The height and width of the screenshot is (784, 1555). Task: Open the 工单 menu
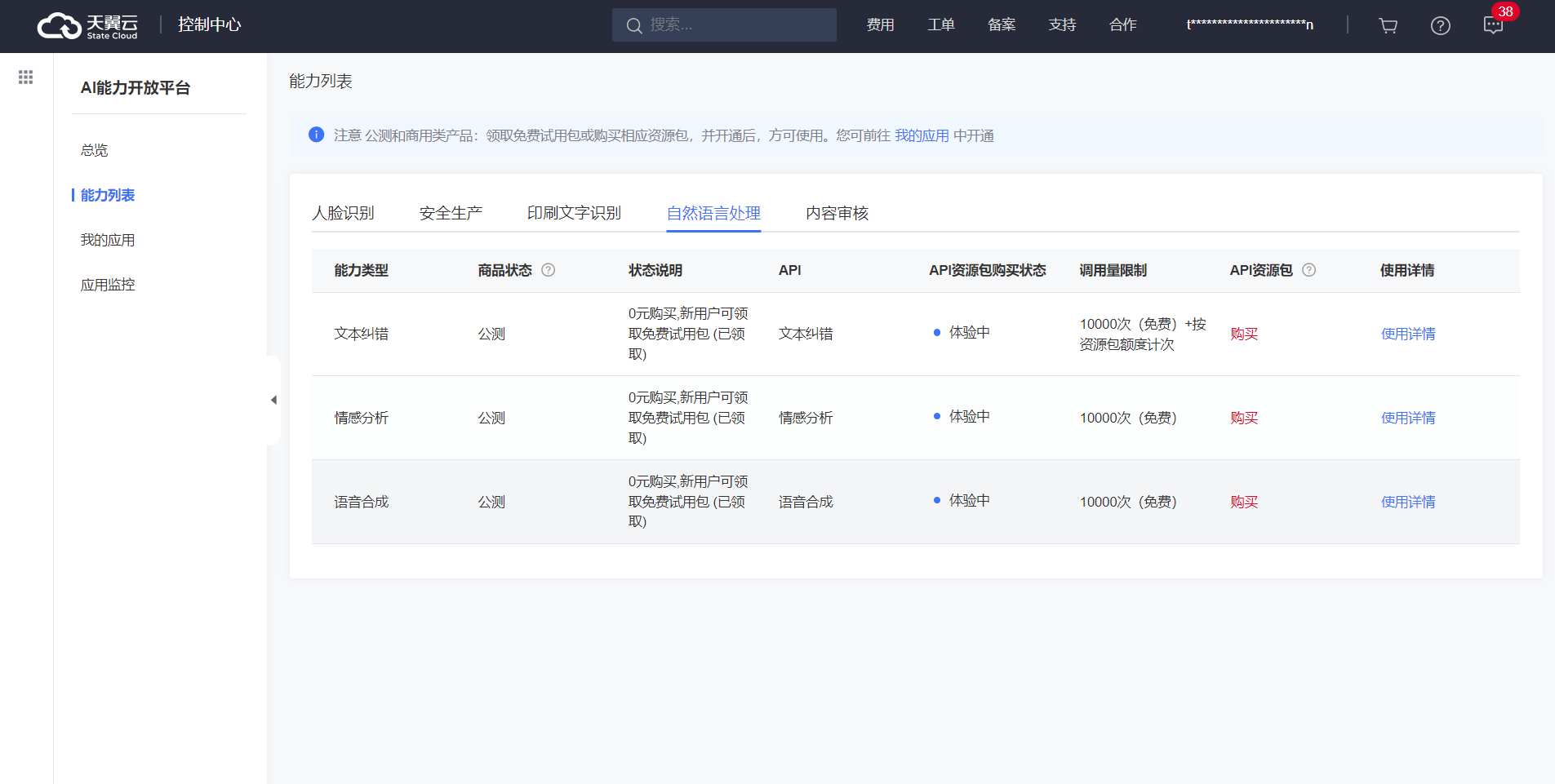941,24
